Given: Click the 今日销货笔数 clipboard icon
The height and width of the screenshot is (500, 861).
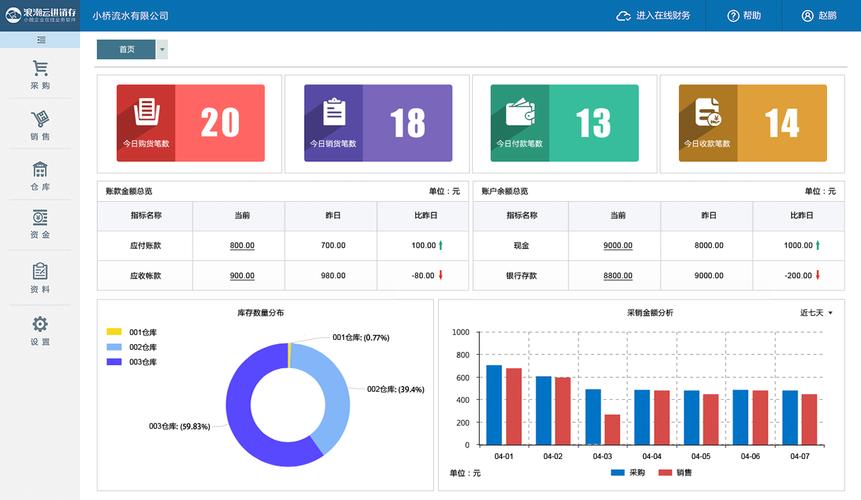Looking at the screenshot, I should tap(334, 112).
